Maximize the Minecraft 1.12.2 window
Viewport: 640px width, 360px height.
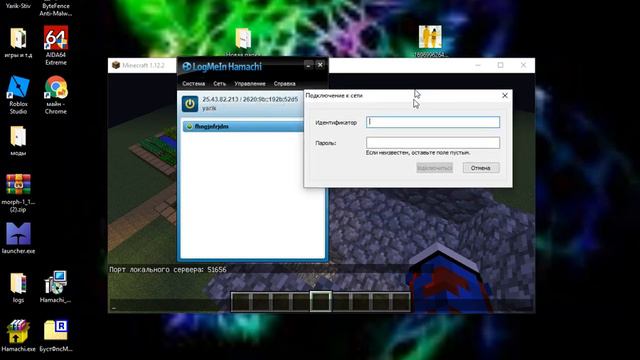tap(500, 65)
